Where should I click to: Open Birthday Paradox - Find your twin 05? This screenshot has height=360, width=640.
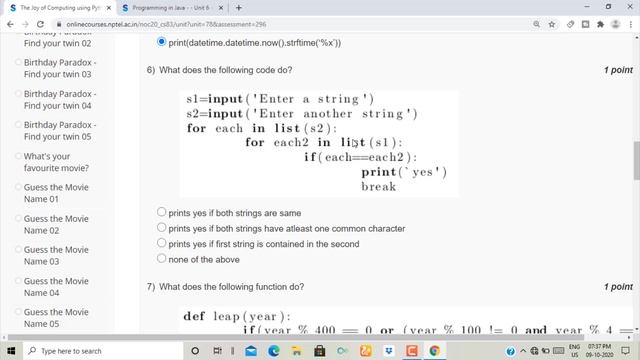coord(60,131)
